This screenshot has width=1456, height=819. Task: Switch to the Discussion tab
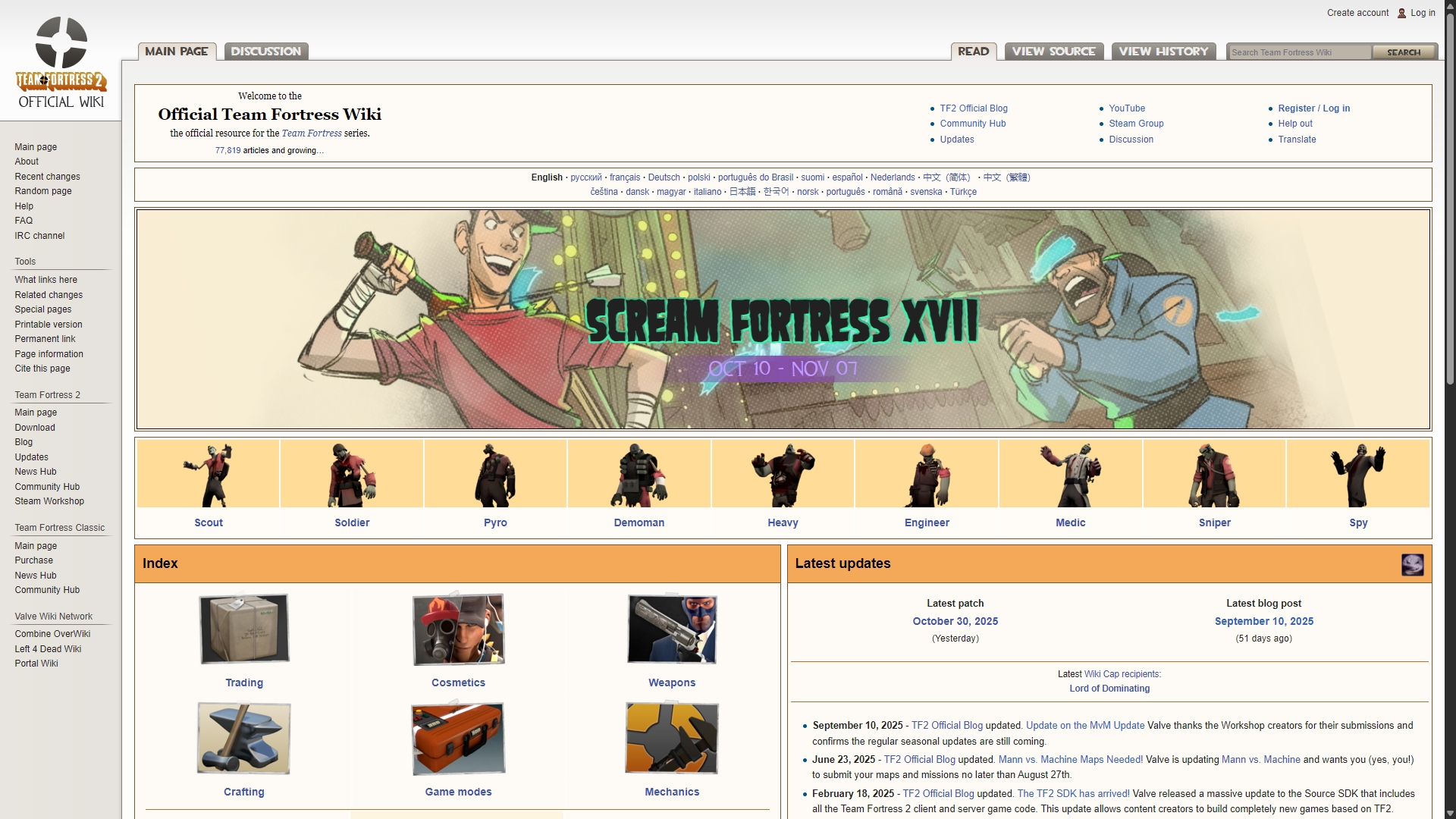click(266, 52)
